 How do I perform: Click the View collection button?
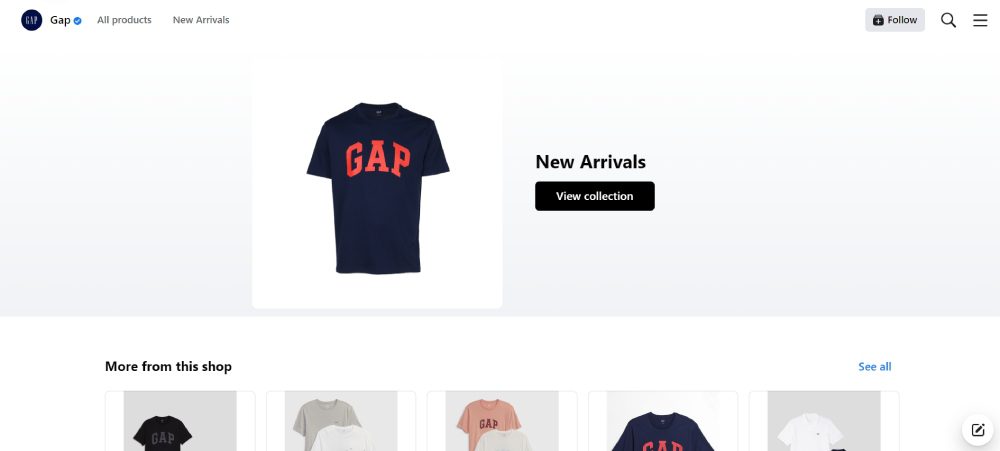click(594, 196)
